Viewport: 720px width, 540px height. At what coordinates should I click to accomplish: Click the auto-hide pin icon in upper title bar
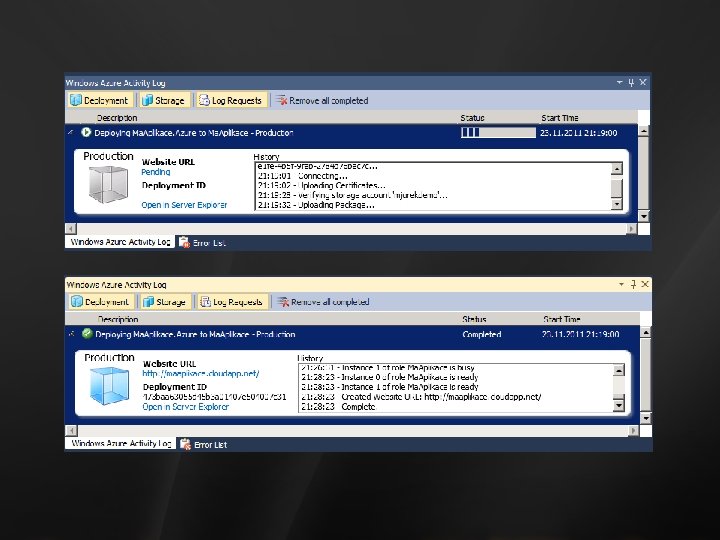click(631, 82)
